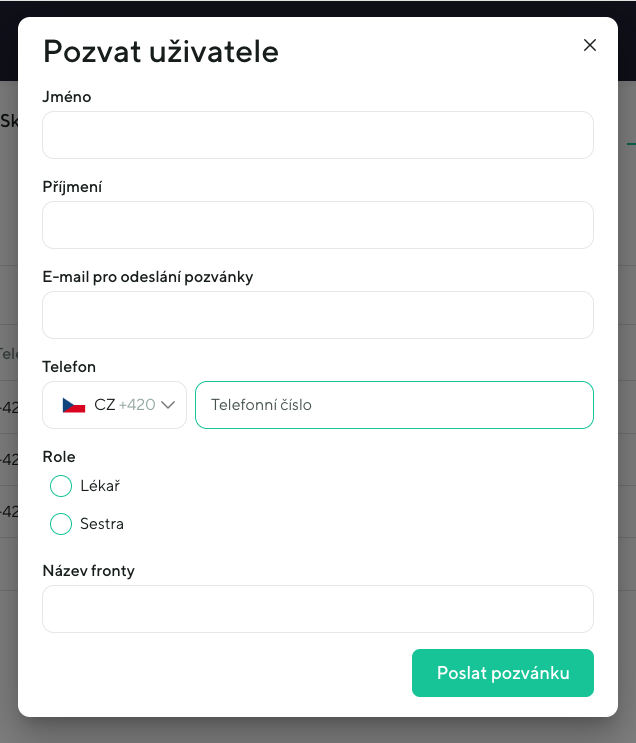Click the Pozvat uživatele dialog title
This screenshot has width=636, height=743.
[160, 51]
